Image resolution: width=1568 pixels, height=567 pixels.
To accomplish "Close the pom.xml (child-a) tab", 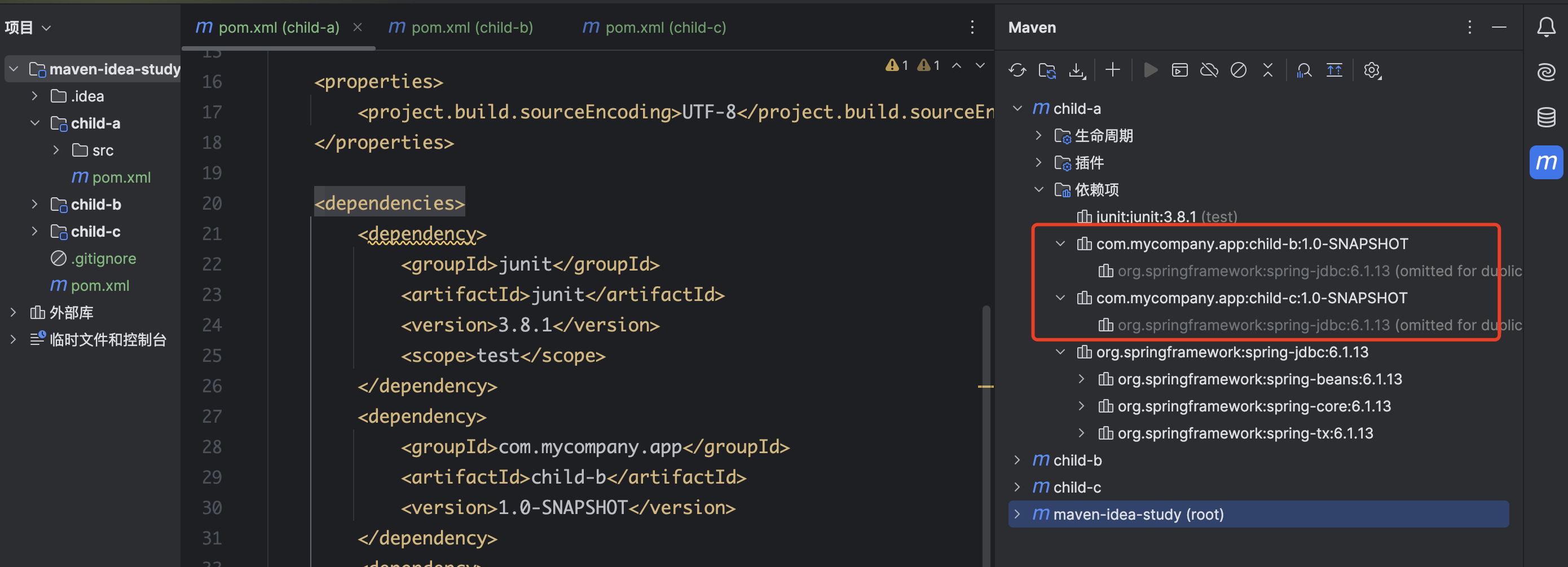I will pos(358,28).
